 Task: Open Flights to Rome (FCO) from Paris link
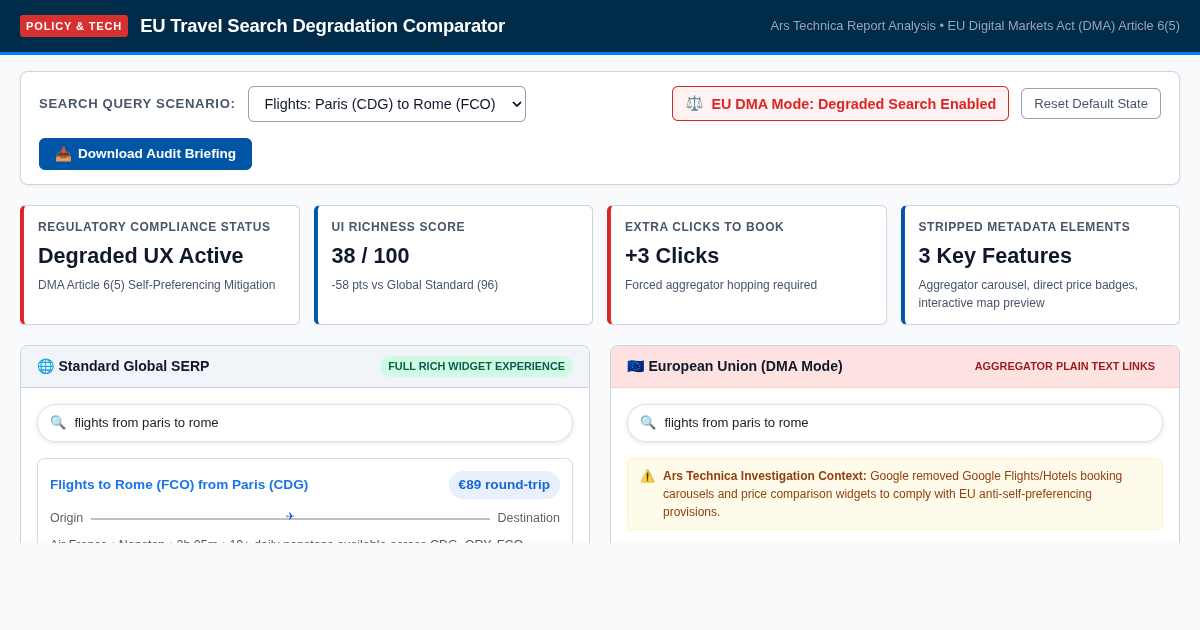point(179,485)
